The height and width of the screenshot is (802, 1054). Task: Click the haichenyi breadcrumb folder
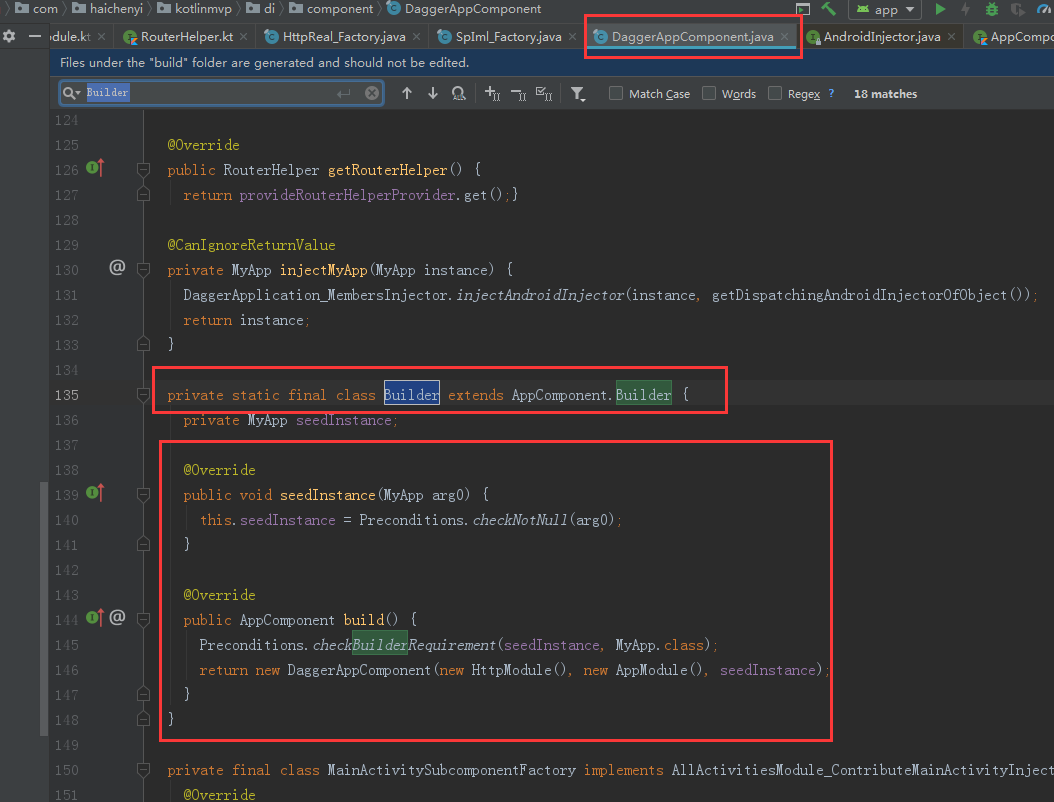pyautogui.click(x=107, y=9)
